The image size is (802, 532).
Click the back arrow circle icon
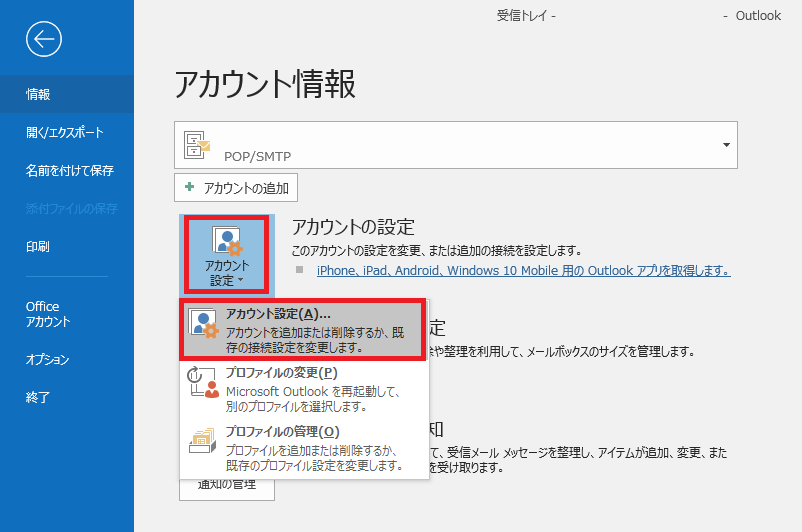[44, 39]
